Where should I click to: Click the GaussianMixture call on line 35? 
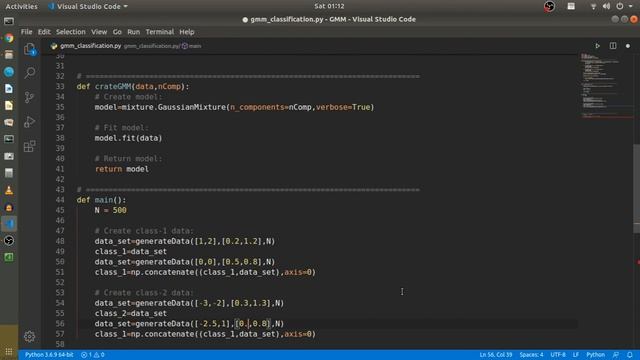pyautogui.click(x=234, y=107)
